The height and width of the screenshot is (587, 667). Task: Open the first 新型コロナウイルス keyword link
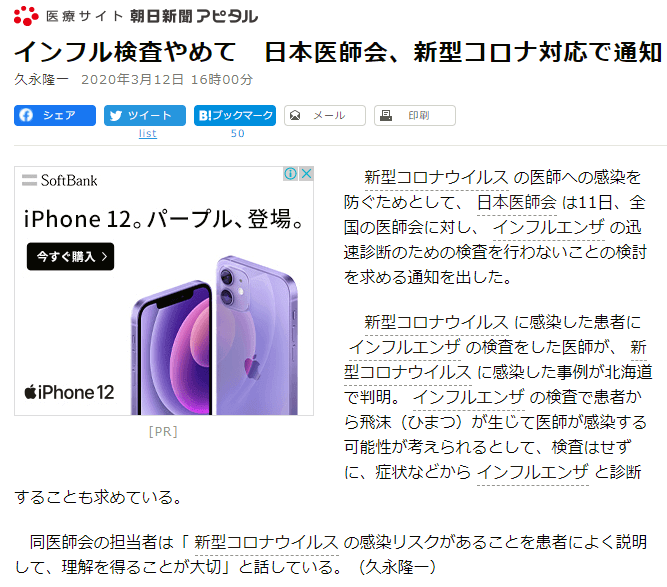pos(436,177)
